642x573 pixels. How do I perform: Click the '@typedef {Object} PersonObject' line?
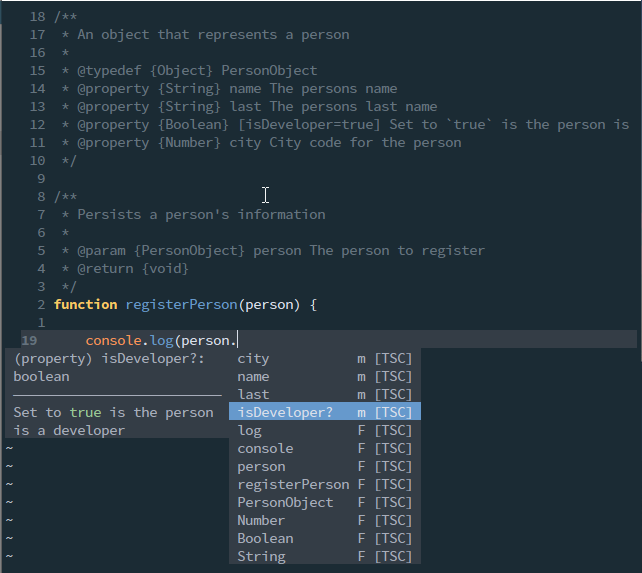click(x=189, y=70)
